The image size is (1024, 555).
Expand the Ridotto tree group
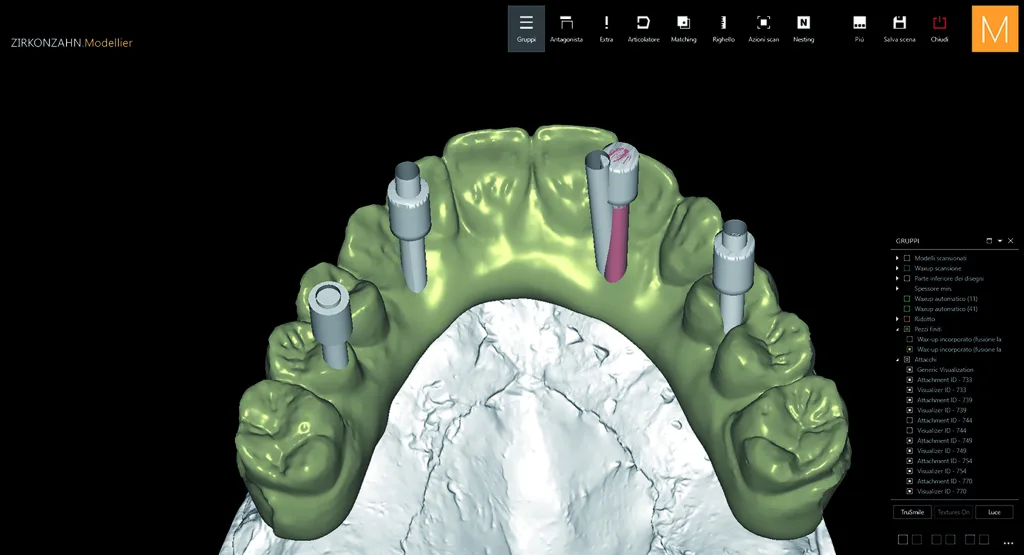[x=897, y=319]
